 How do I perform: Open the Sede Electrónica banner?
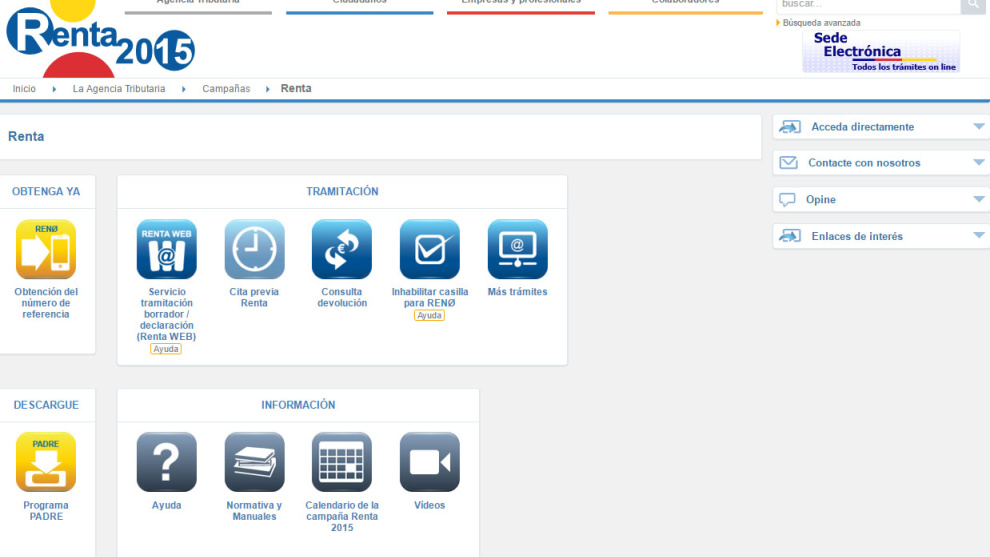coord(881,52)
